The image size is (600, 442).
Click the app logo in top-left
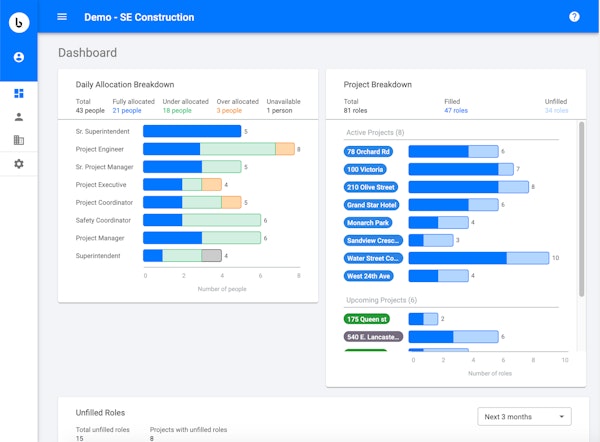(18, 22)
